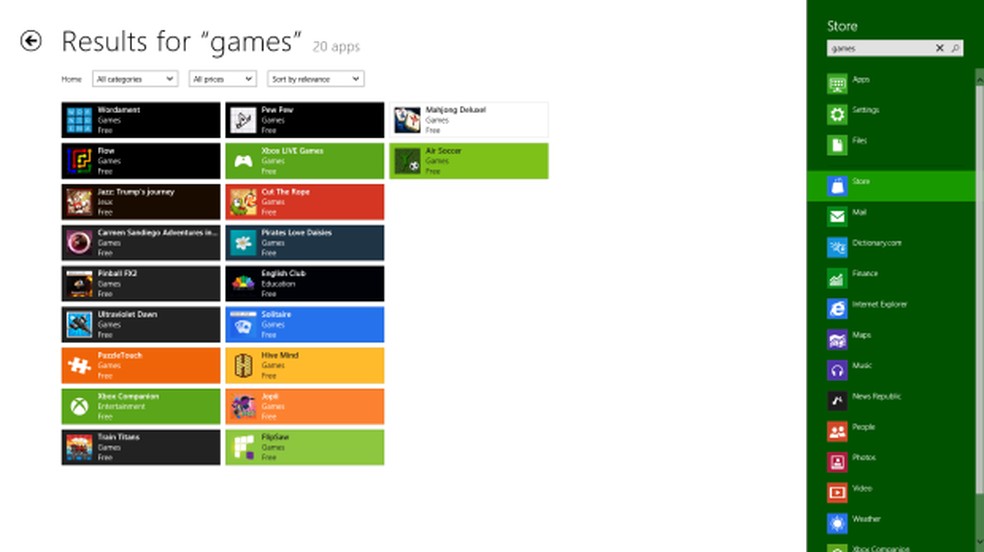
Task: Open the Cut The Rope tile
Action: (305, 202)
